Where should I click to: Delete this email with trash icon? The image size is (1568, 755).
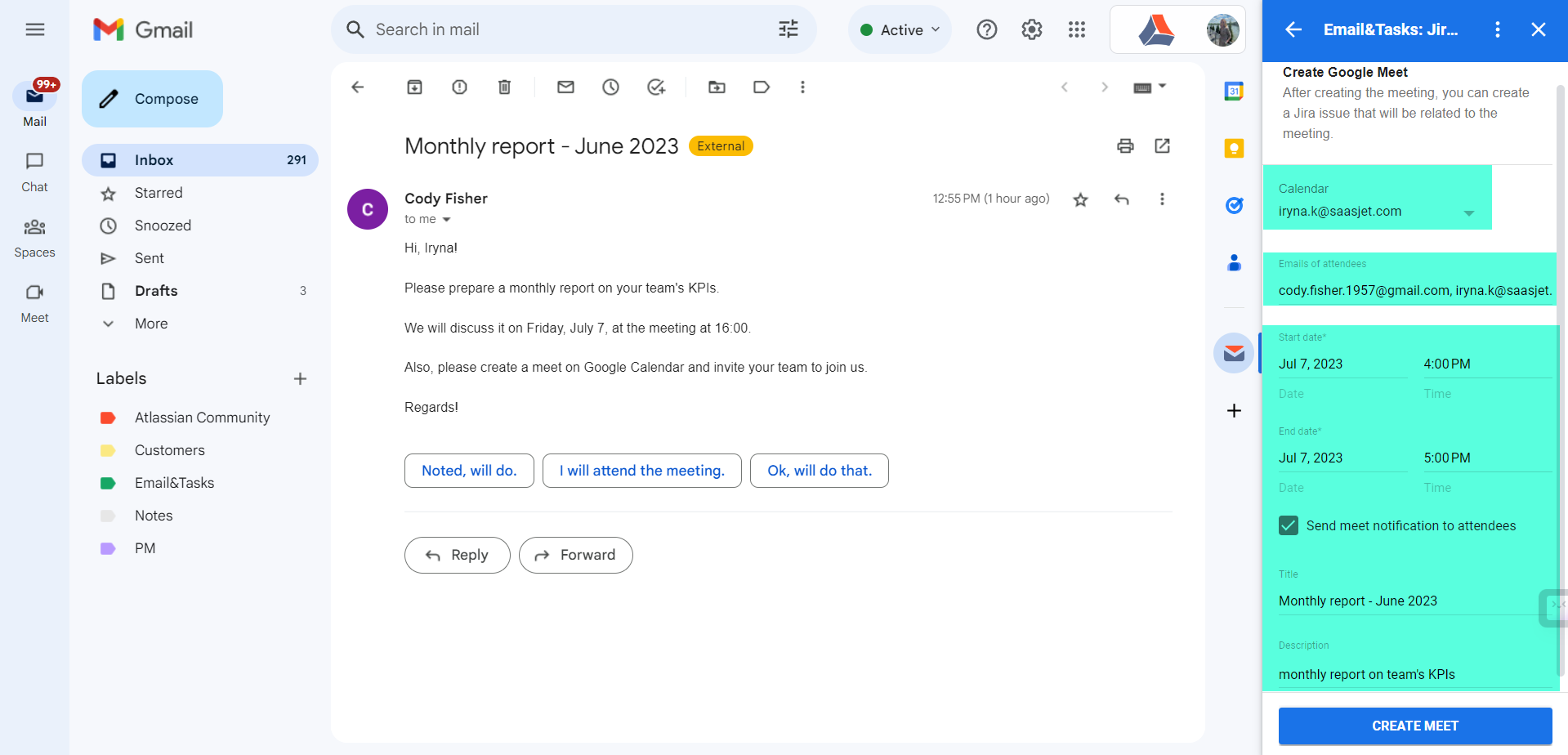(x=505, y=87)
